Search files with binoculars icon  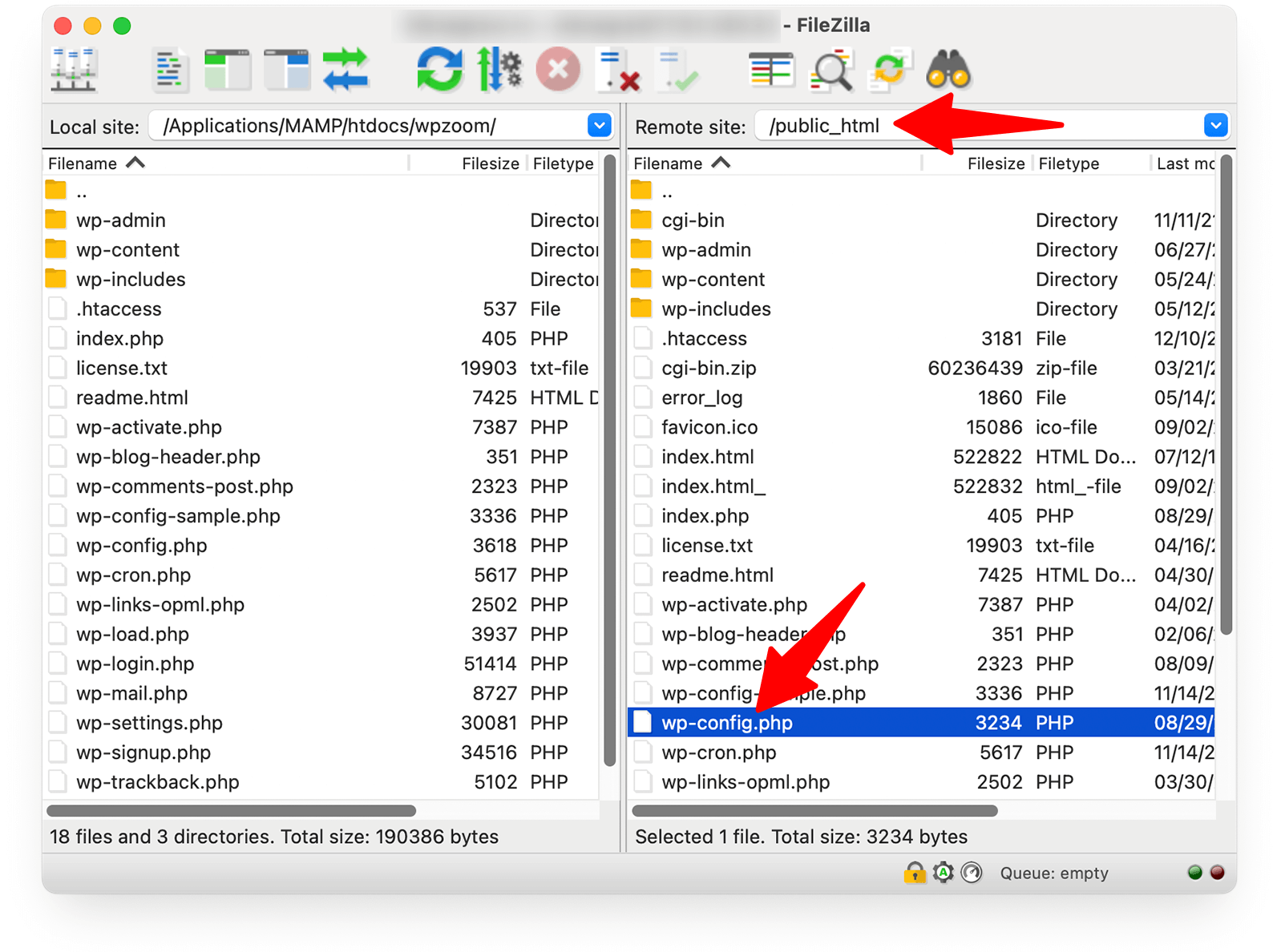[948, 70]
